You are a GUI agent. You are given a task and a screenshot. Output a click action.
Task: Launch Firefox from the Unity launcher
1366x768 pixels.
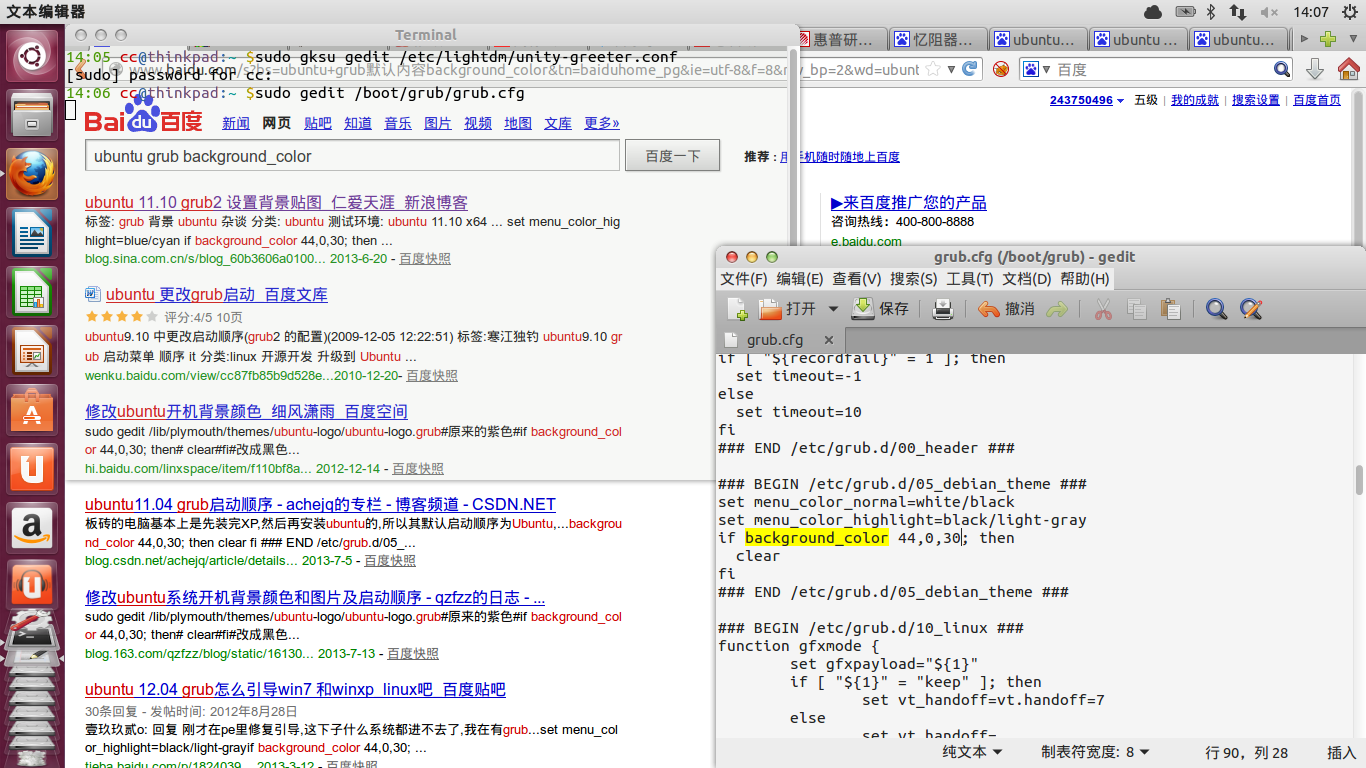click(x=33, y=173)
